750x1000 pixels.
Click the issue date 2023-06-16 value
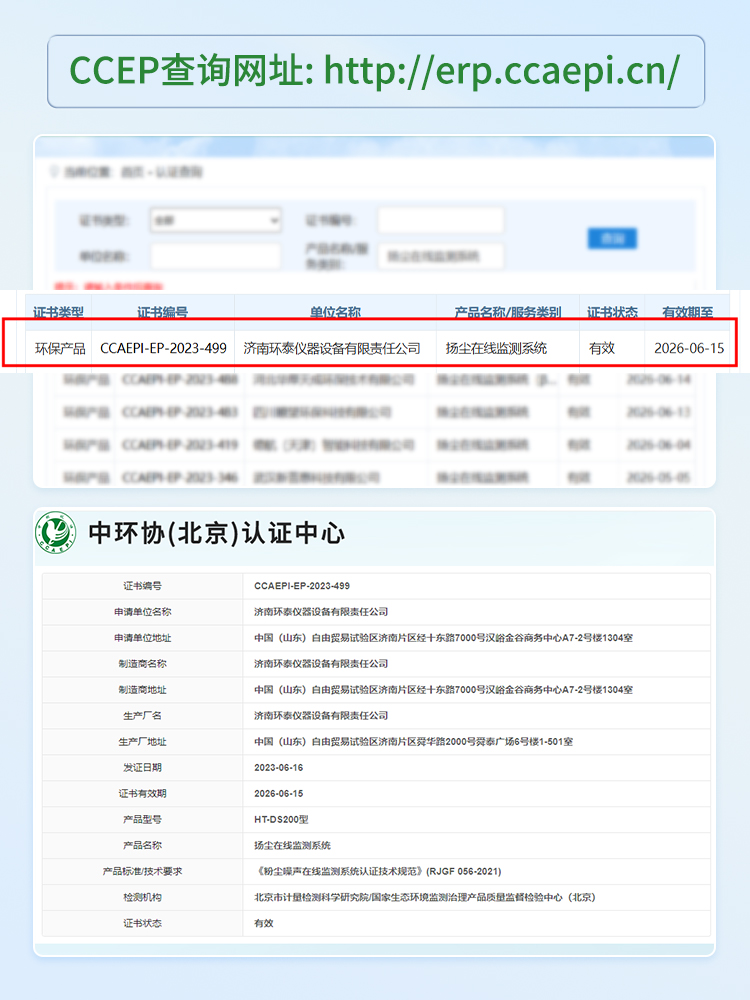click(x=279, y=767)
